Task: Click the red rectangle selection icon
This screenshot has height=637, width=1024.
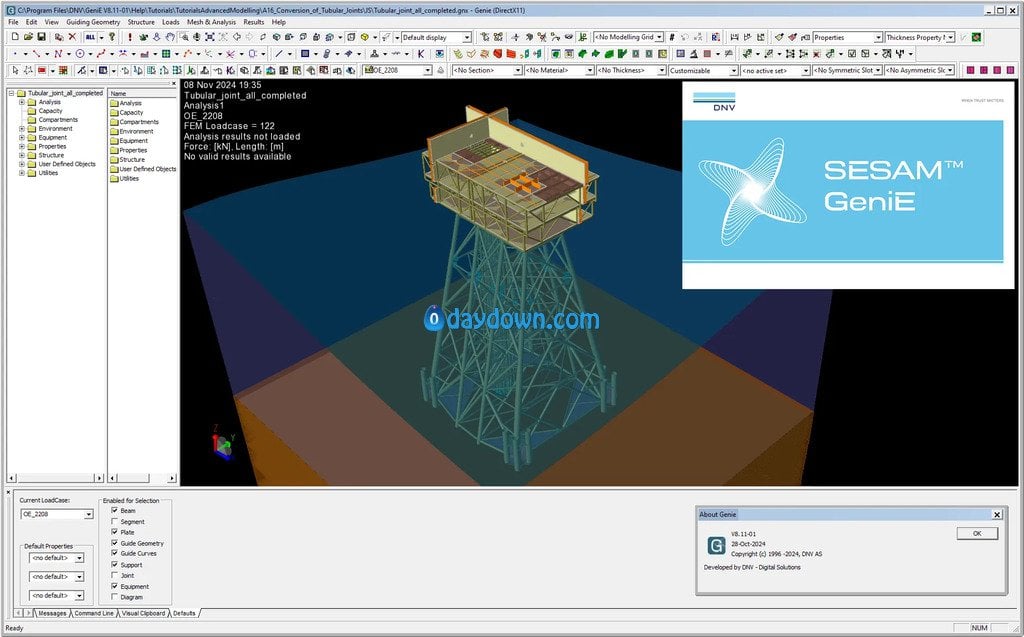Action: coord(42,70)
